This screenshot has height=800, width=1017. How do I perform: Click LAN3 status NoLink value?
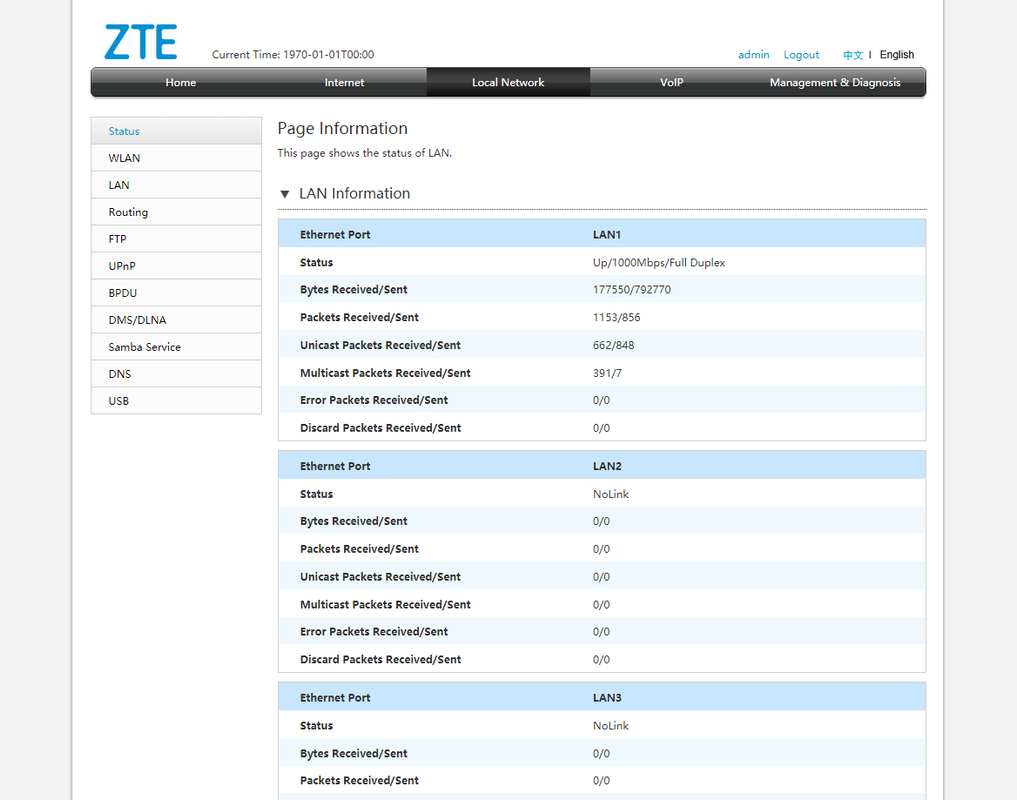tap(610, 725)
